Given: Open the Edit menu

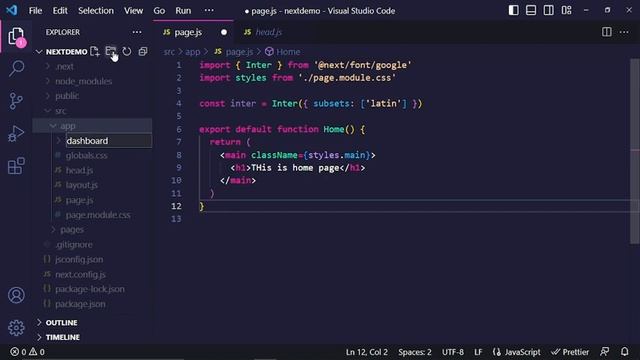Looking at the screenshot, I should [x=60, y=11].
